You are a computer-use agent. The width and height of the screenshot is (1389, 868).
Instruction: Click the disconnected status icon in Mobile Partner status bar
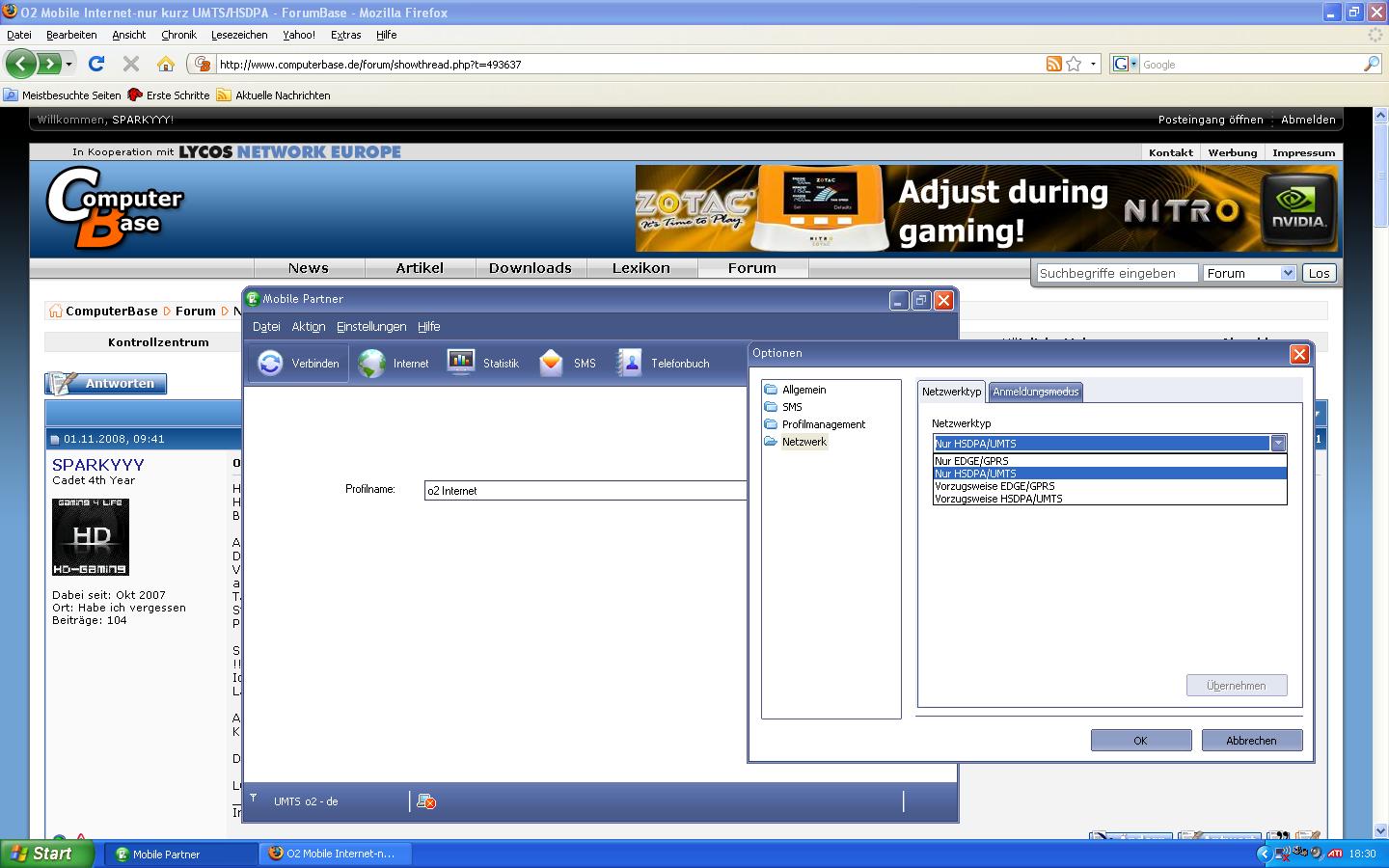pos(426,801)
